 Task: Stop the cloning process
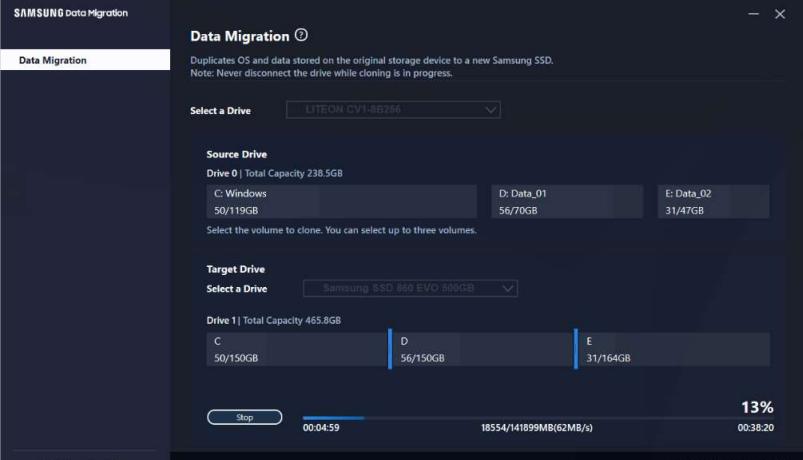244,417
